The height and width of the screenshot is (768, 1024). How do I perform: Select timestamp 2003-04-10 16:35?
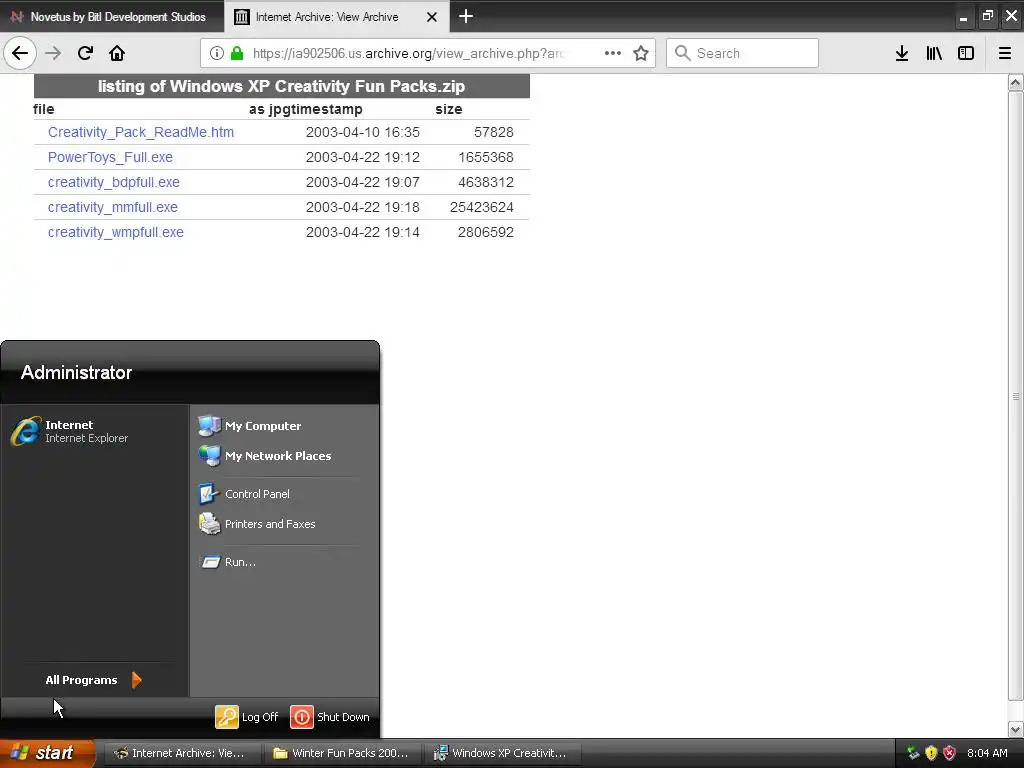pos(362,133)
